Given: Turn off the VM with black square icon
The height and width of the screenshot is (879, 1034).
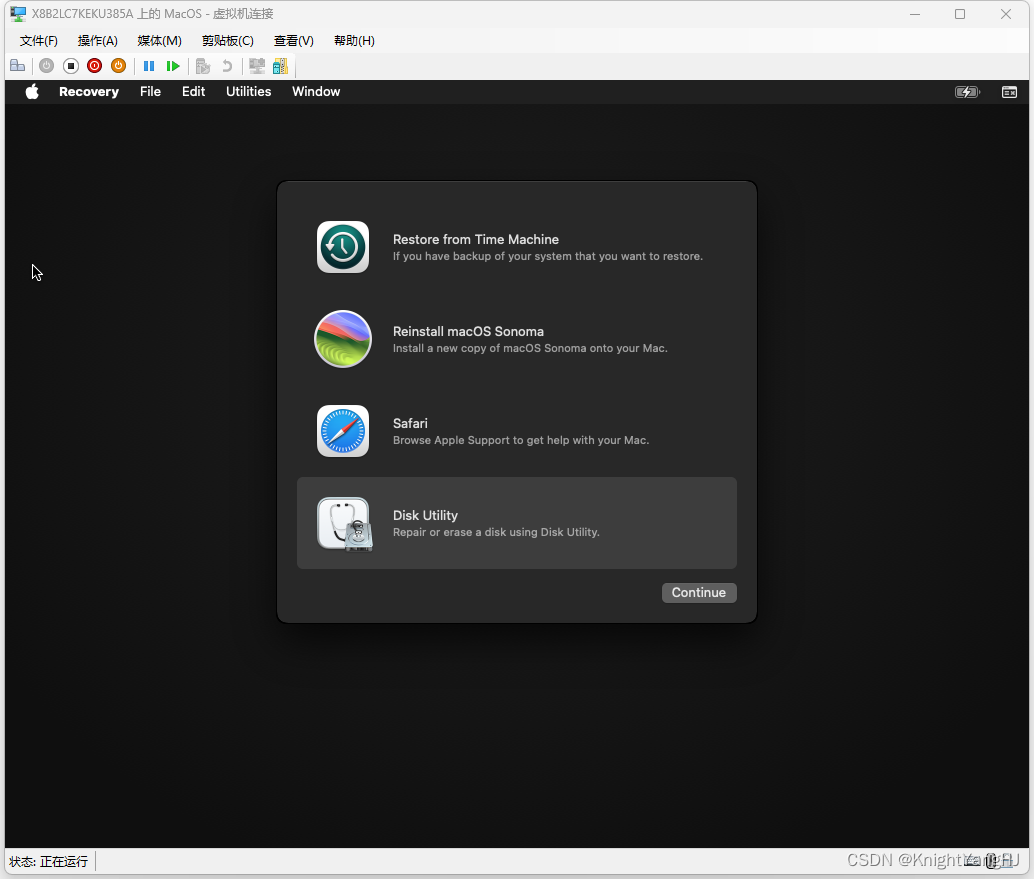Looking at the screenshot, I should pyautogui.click(x=71, y=66).
